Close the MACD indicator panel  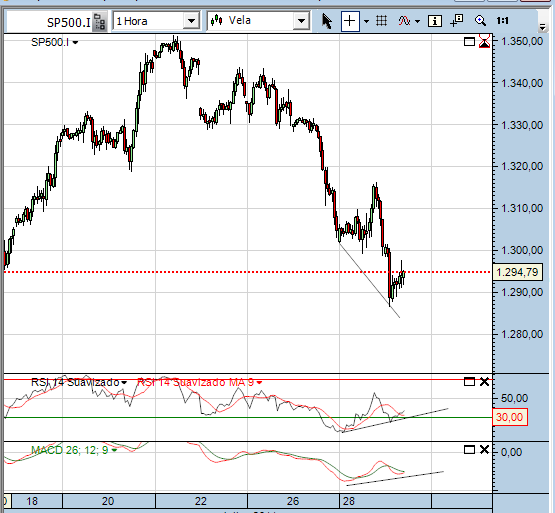(484, 450)
